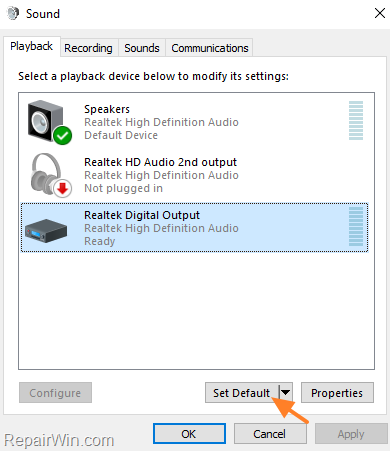Click the Speakers volume level meter
The height and width of the screenshot is (451, 390).
tap(356, 120)
